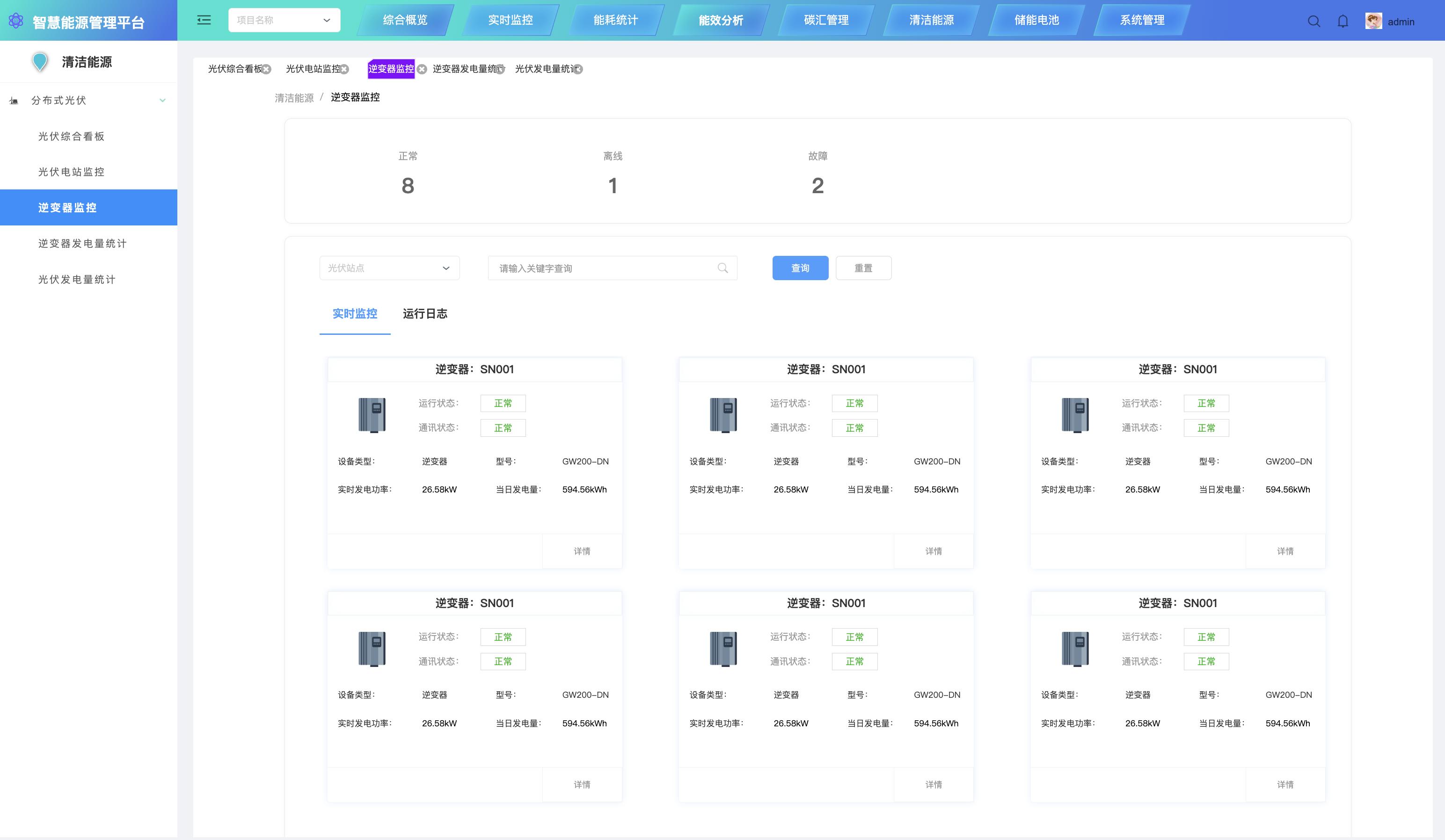The image size is (1445, 840).
Task: Close the 光伏电站监控 tab
Action: [x=344, y=69]
